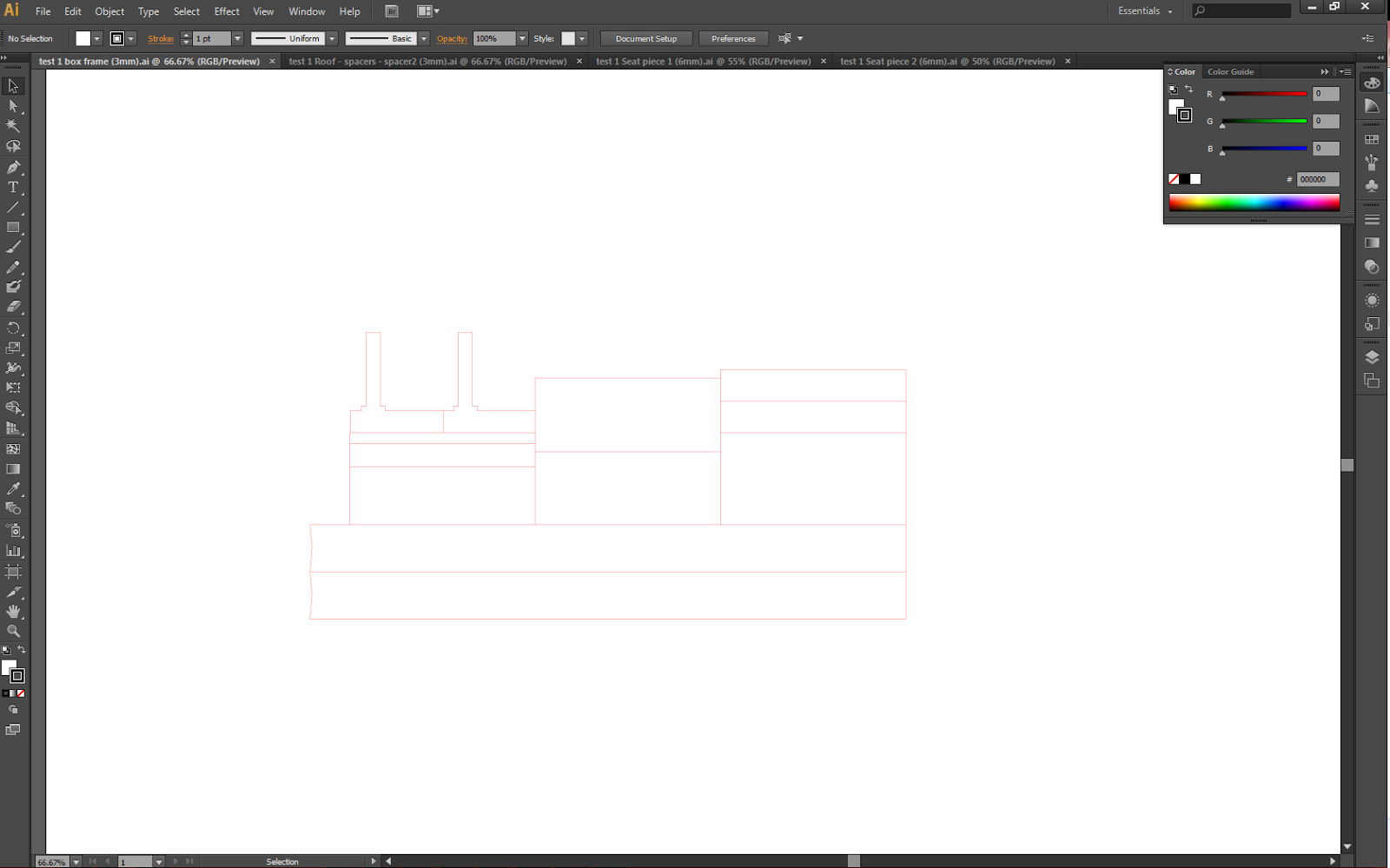Open the Opacity dropdown arrow
1390x868 pixels.
tap(522, 38)
